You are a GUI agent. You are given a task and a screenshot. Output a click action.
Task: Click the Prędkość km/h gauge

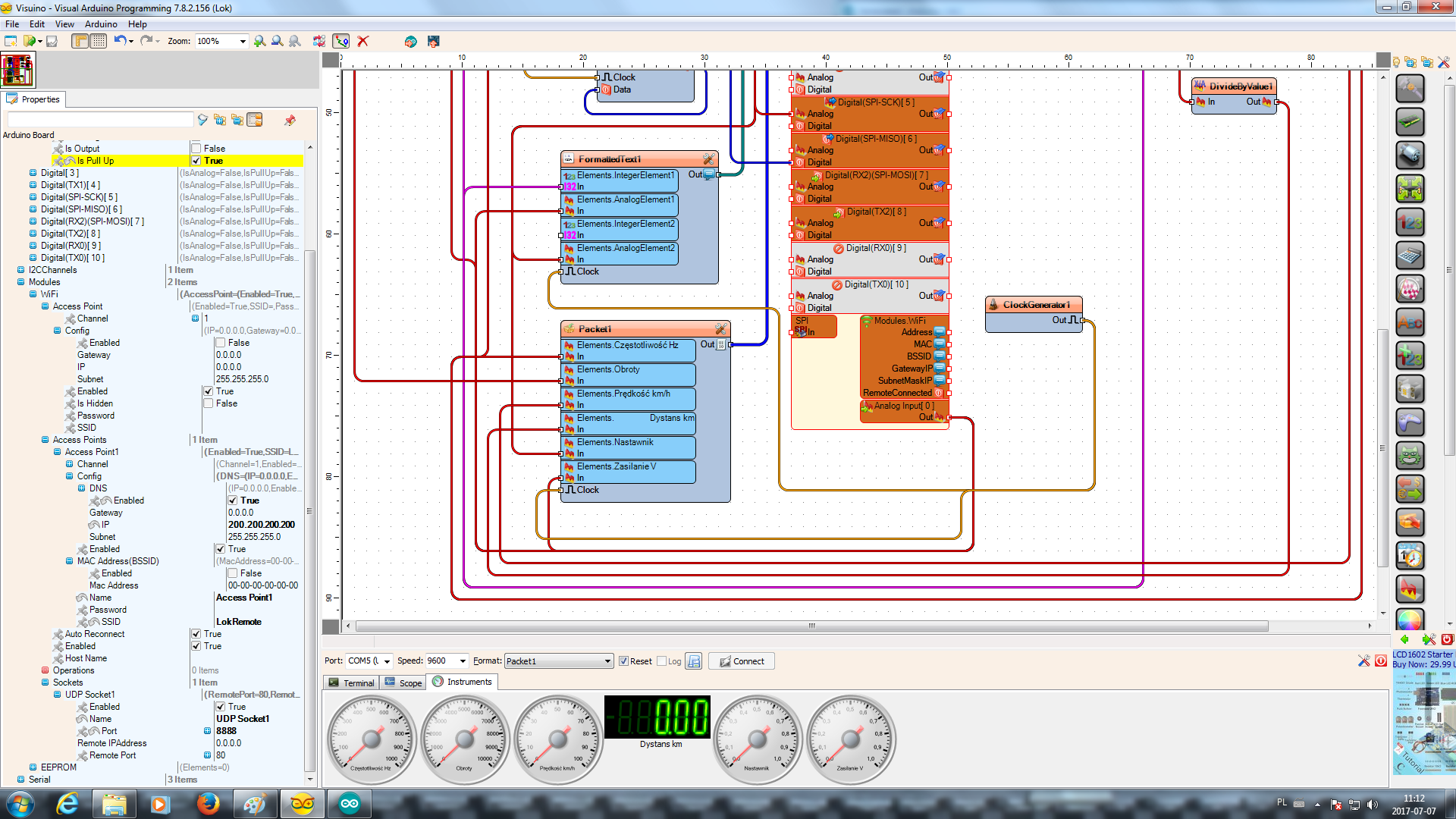coord(557,739)
